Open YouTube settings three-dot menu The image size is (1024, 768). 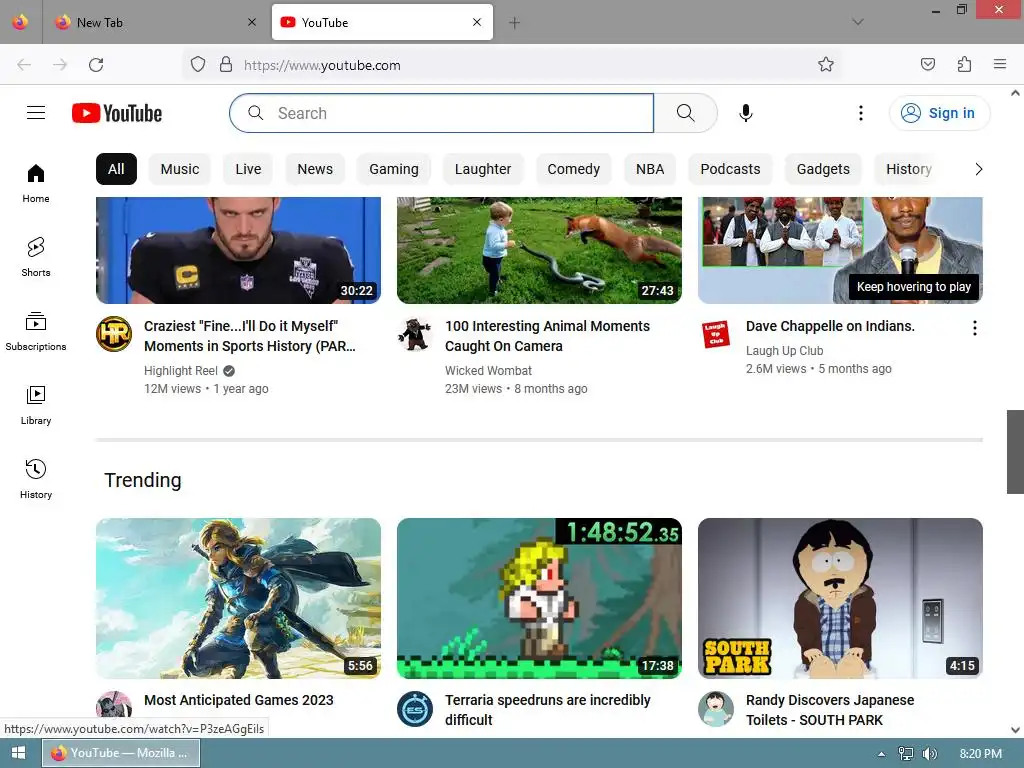tap(861, 113)
